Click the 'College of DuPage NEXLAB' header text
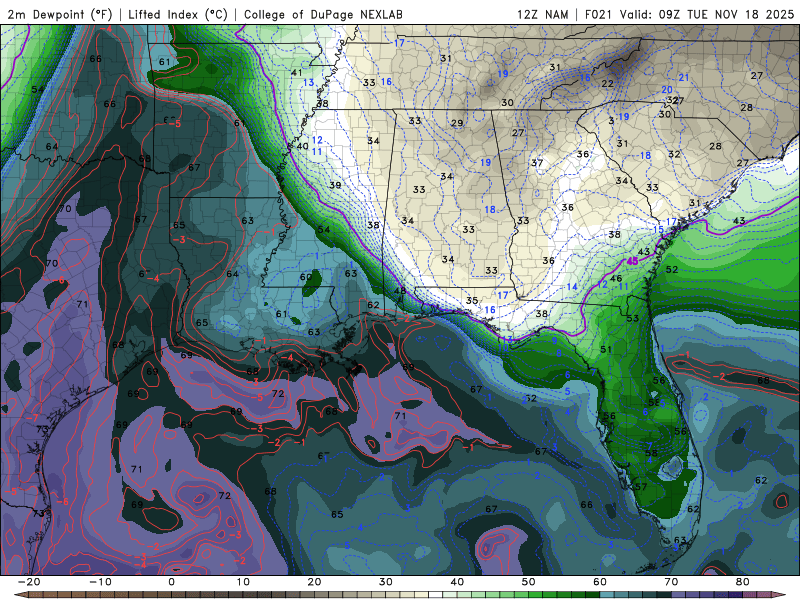Viewport: 800px width, 600px height. (323, 14)
